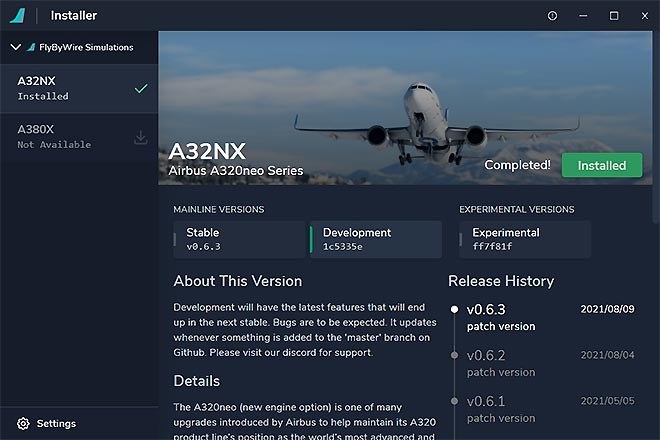Open the info icon in title bar
This screenshot has height=440, width=660.
click(x=552, y=15)
